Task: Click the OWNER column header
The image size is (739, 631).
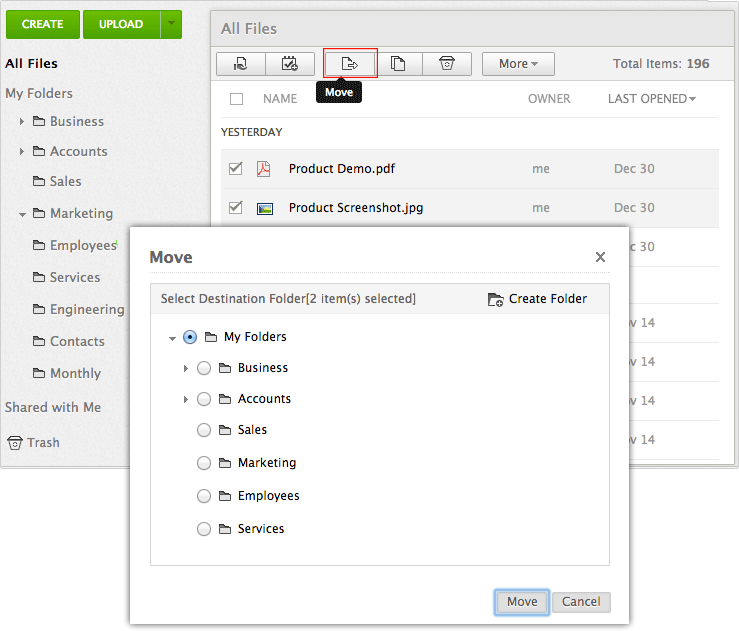Action: (549, 99)
